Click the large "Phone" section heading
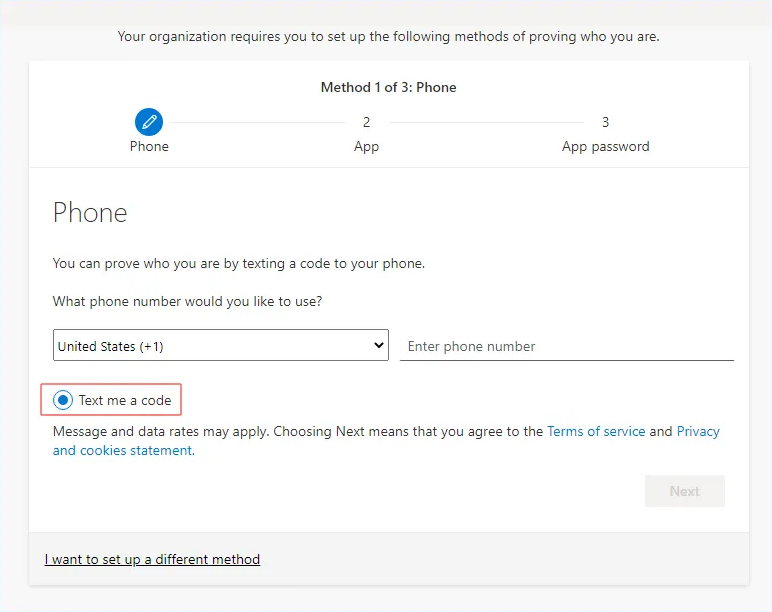Image resolution: width=772 pixels, height=612 pixels. click(90, 213)
